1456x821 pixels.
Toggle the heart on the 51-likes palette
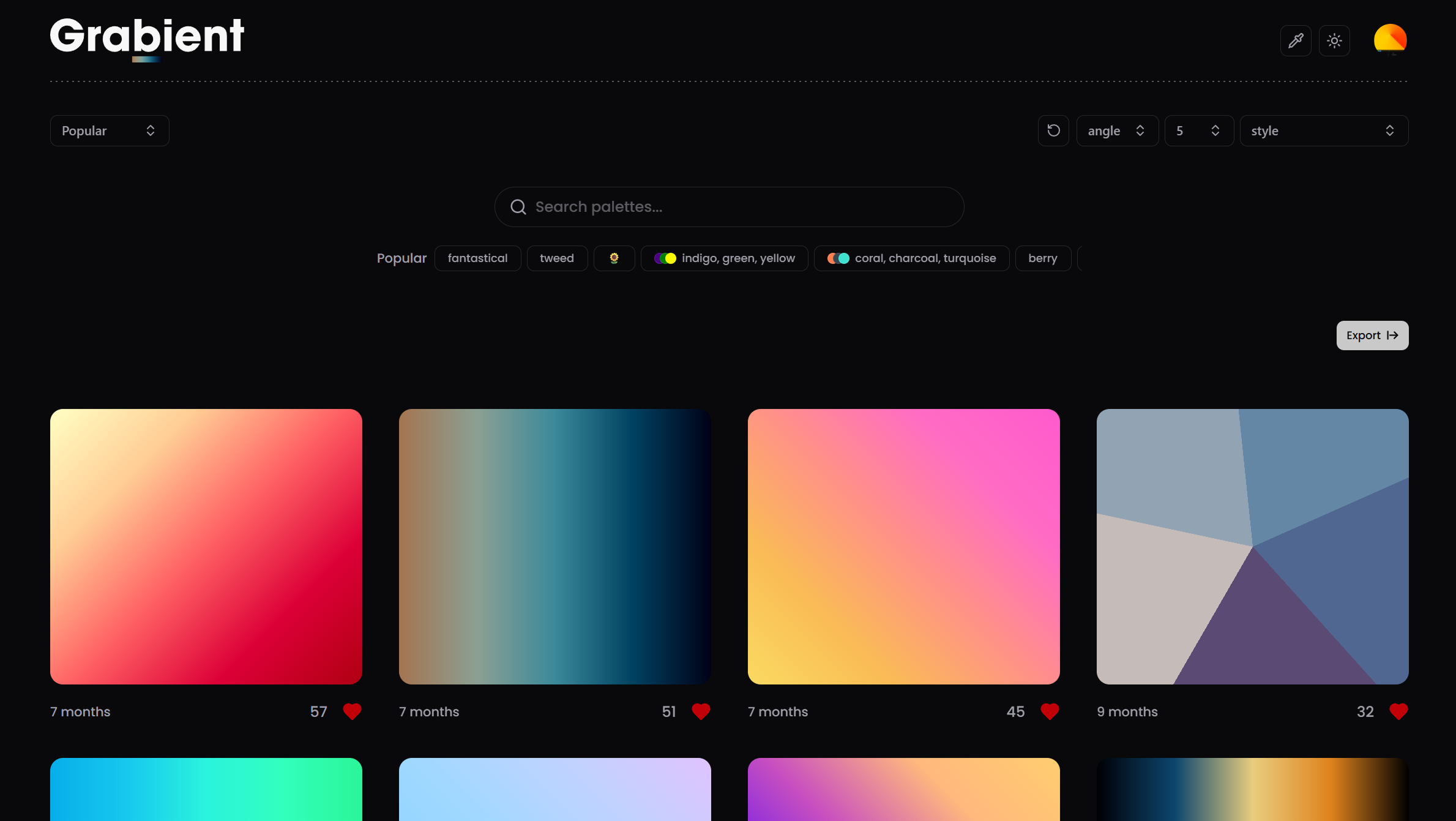701,711
